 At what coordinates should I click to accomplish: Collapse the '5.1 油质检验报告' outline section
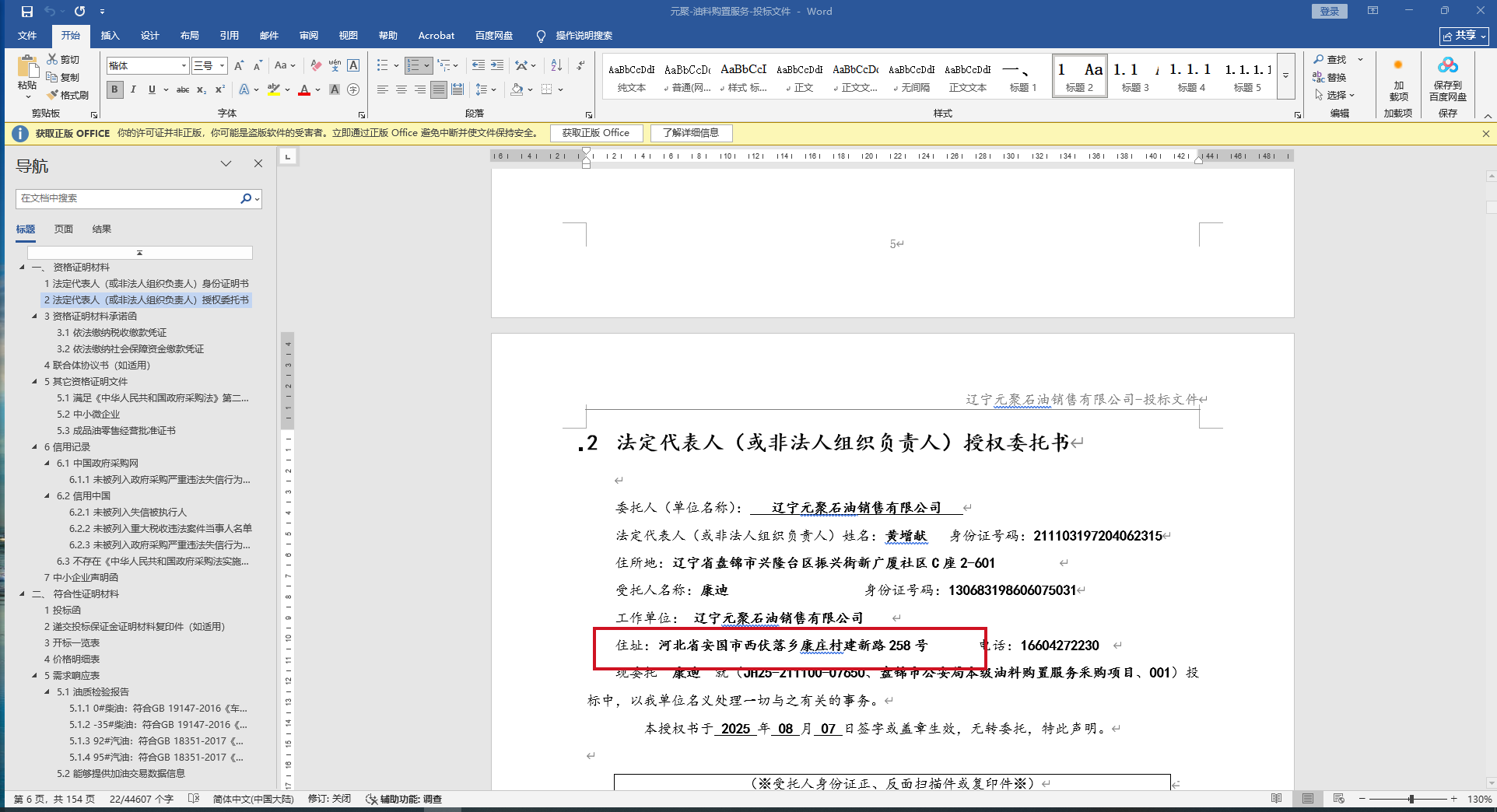[x=47, y=692]
